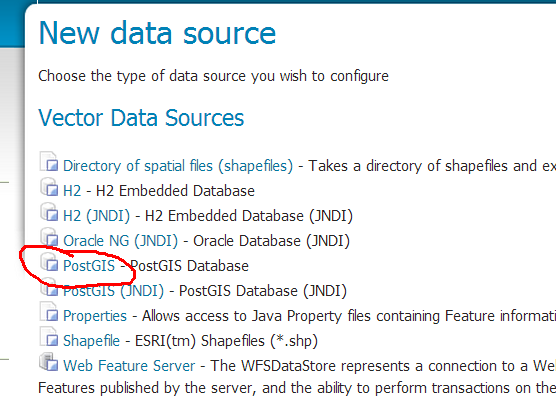Open Directory of spatial files (shapefiles) link
This screenshot has height=397, width=556.
[x=178, y=166]
